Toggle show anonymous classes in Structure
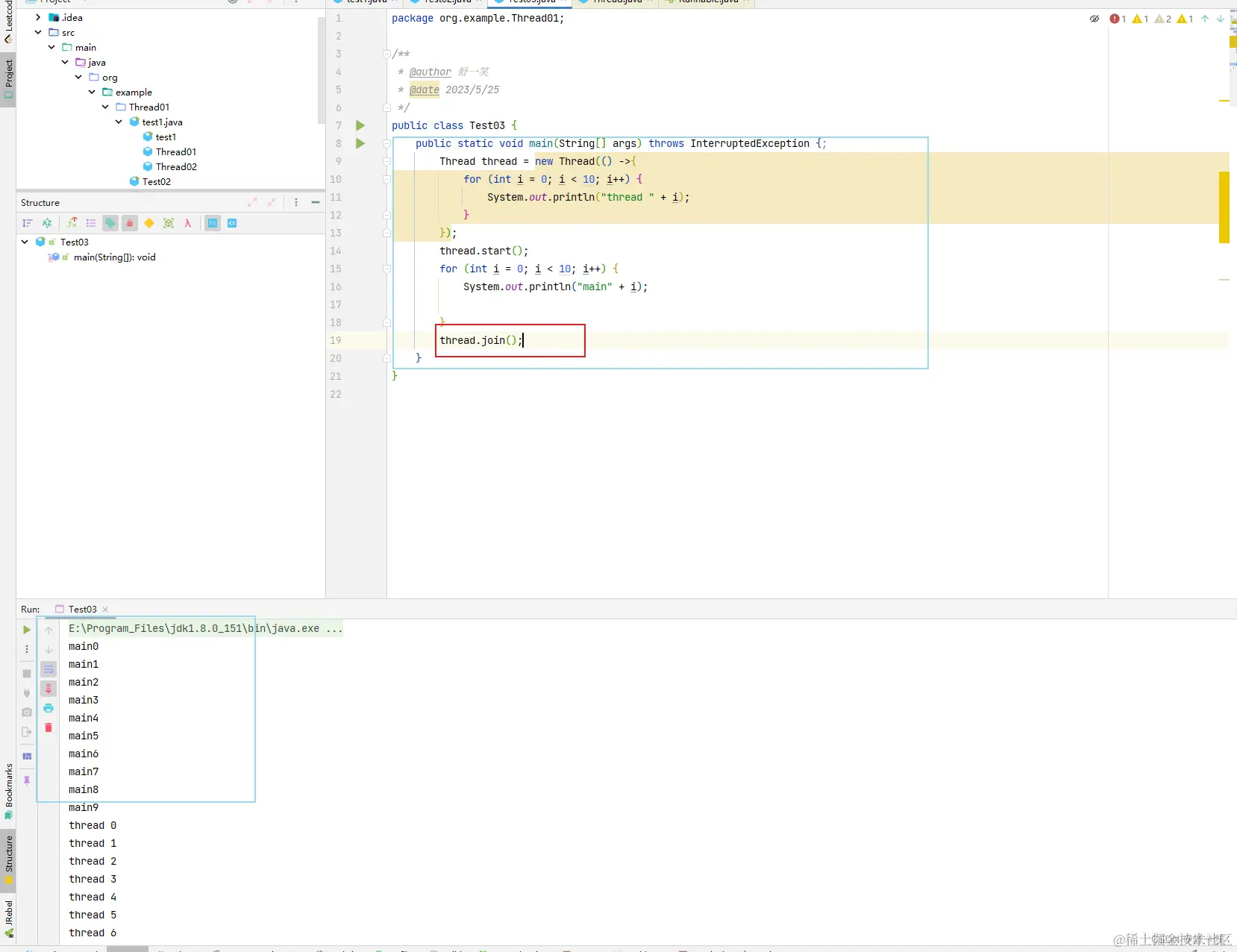This screenshot has height=952, width=1237. pos(169,223)
